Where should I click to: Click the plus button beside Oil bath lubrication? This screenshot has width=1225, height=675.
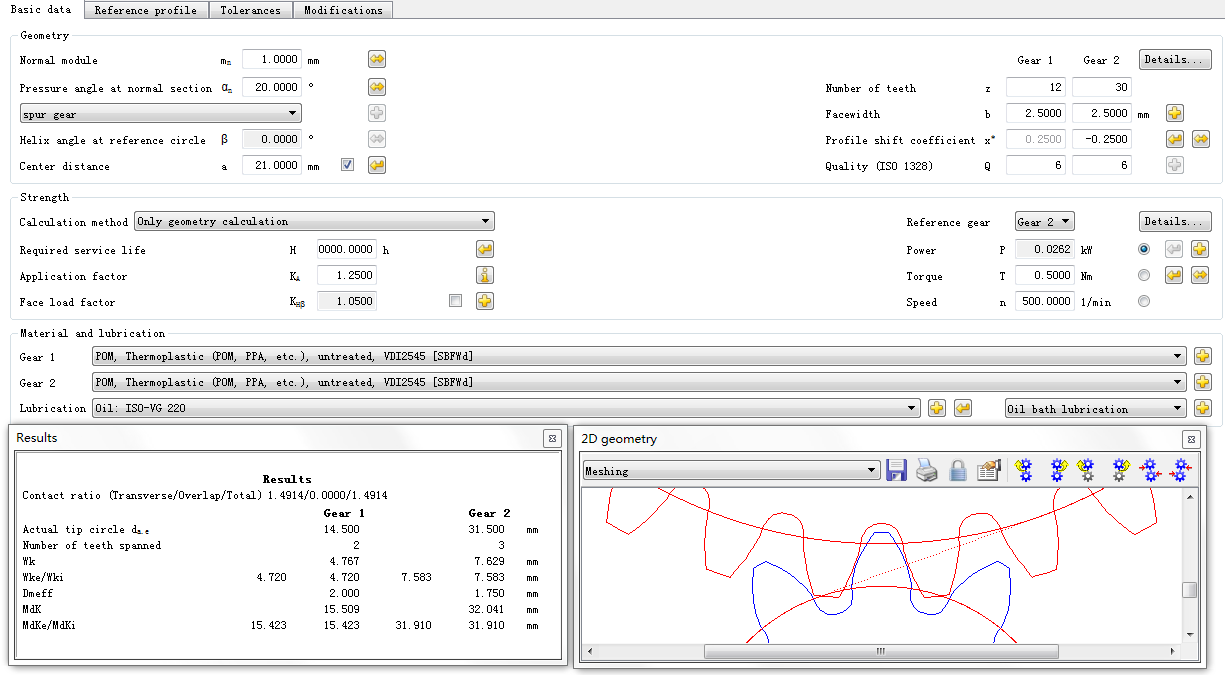[x=1203, y=408]
